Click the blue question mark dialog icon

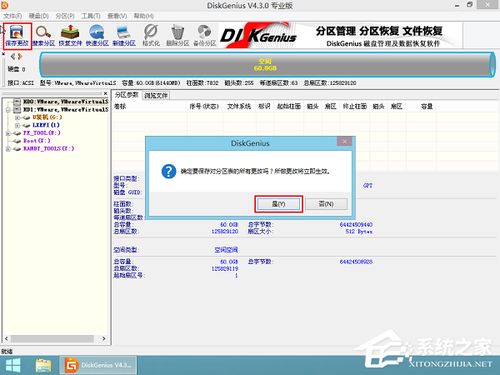pyautogui.click(x=169, y=171)
